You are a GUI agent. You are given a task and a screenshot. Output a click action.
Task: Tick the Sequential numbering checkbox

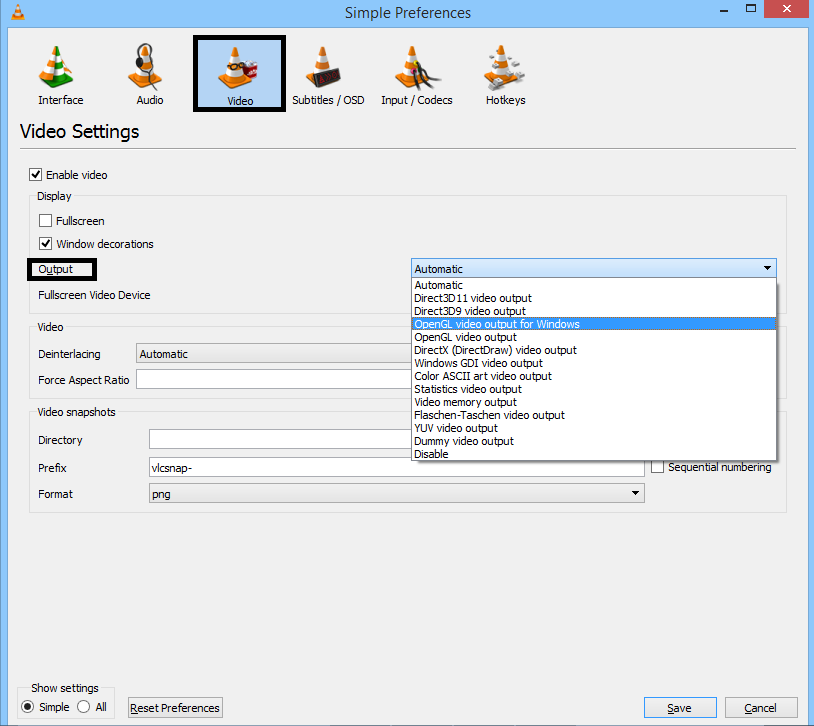(x=657, y=467)
